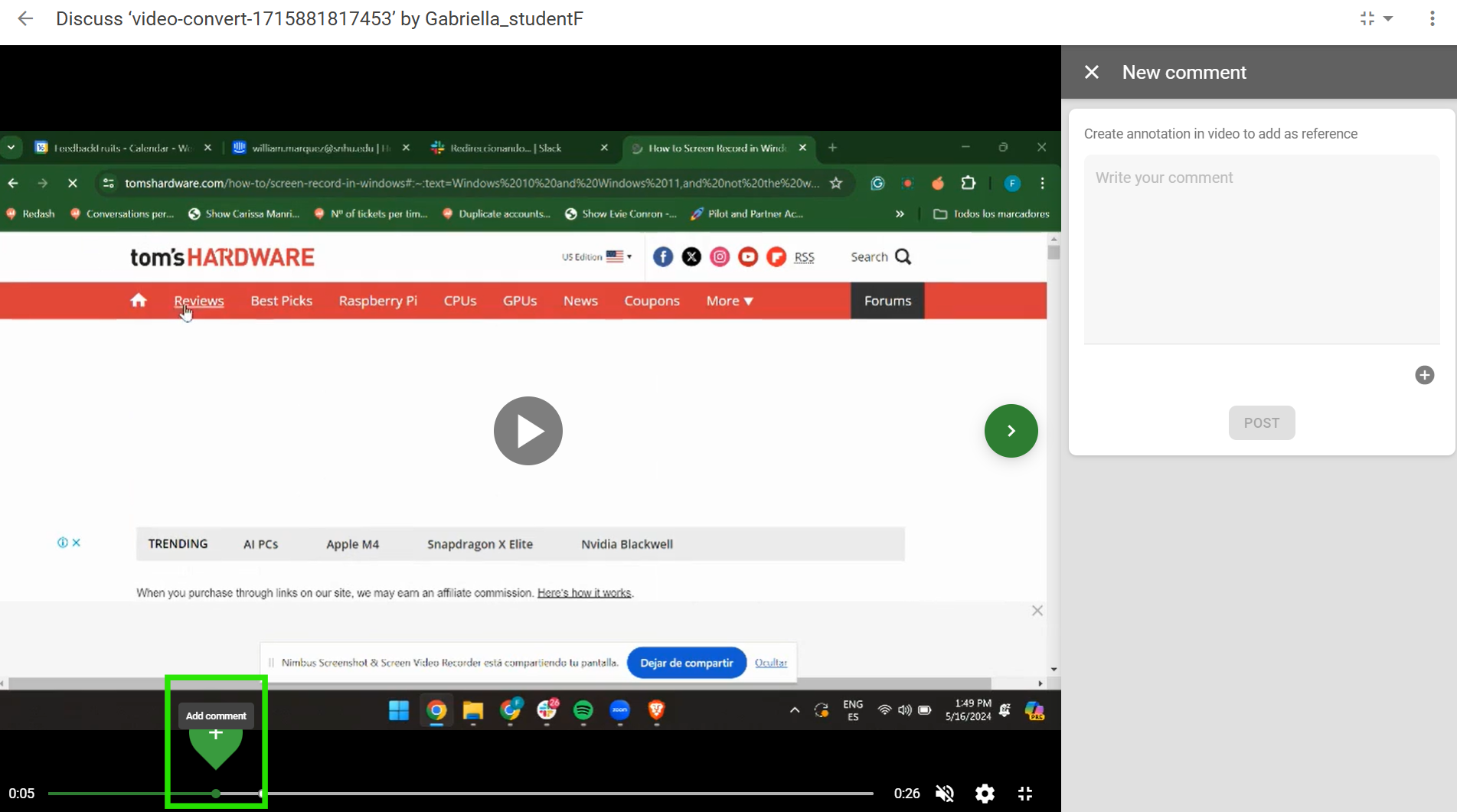1457x812 pixels.
Task: Switch to the Slack browser tab
Action: [521, 148]
